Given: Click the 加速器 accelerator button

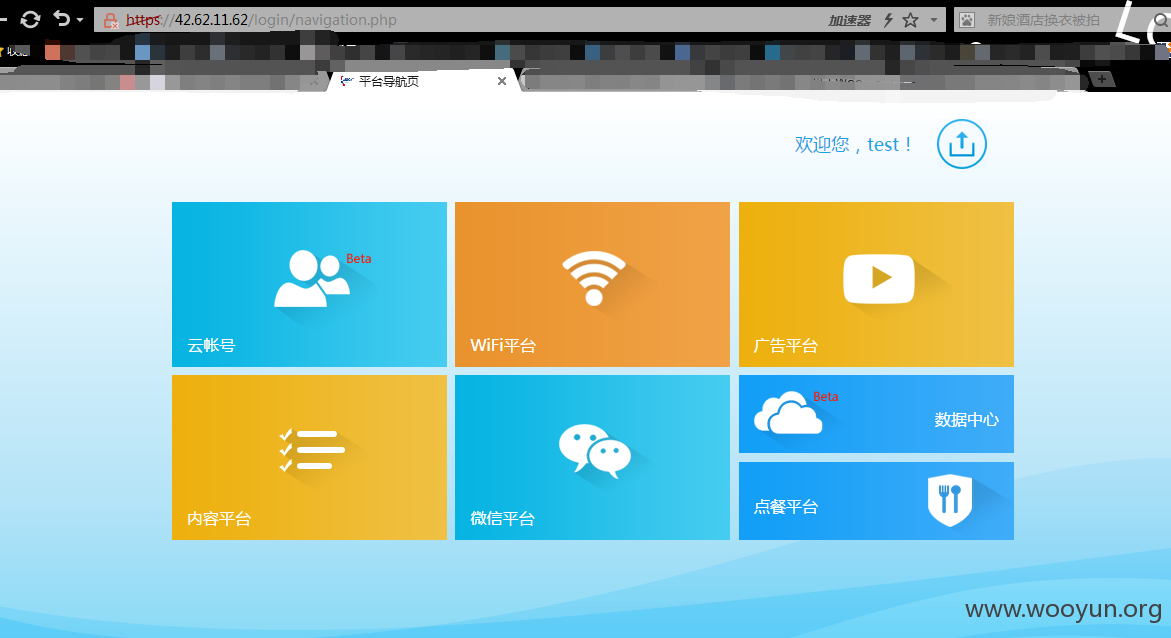Looking at the screenshot, I should pyautogui.click(x=849, y=21).
